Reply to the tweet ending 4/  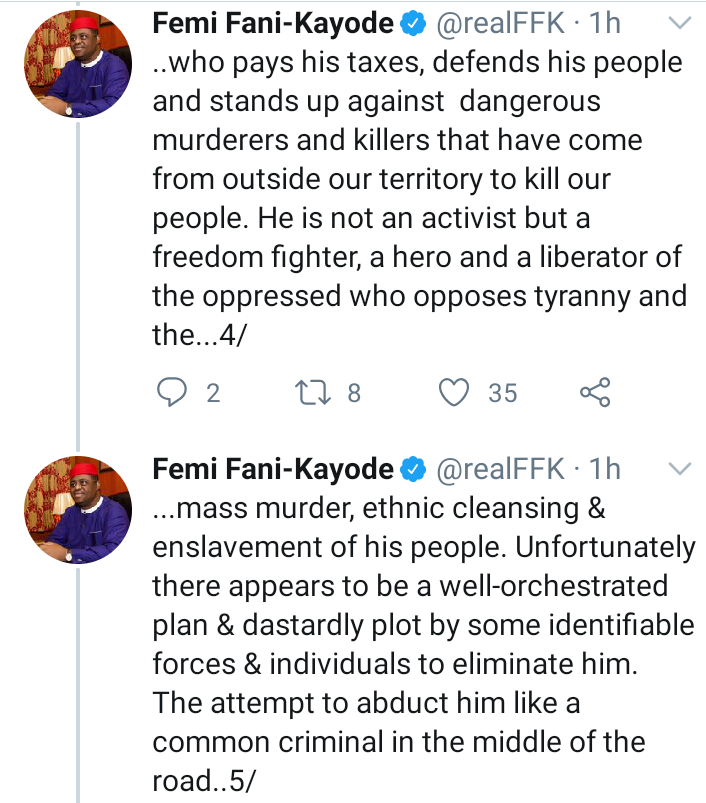tap(171, 392)
